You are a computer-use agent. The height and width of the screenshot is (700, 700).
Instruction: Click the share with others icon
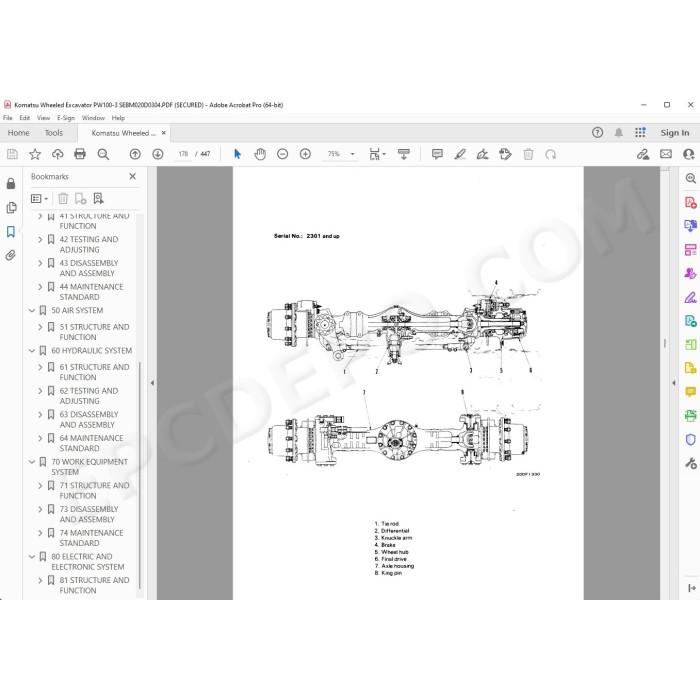coord(688,154)
